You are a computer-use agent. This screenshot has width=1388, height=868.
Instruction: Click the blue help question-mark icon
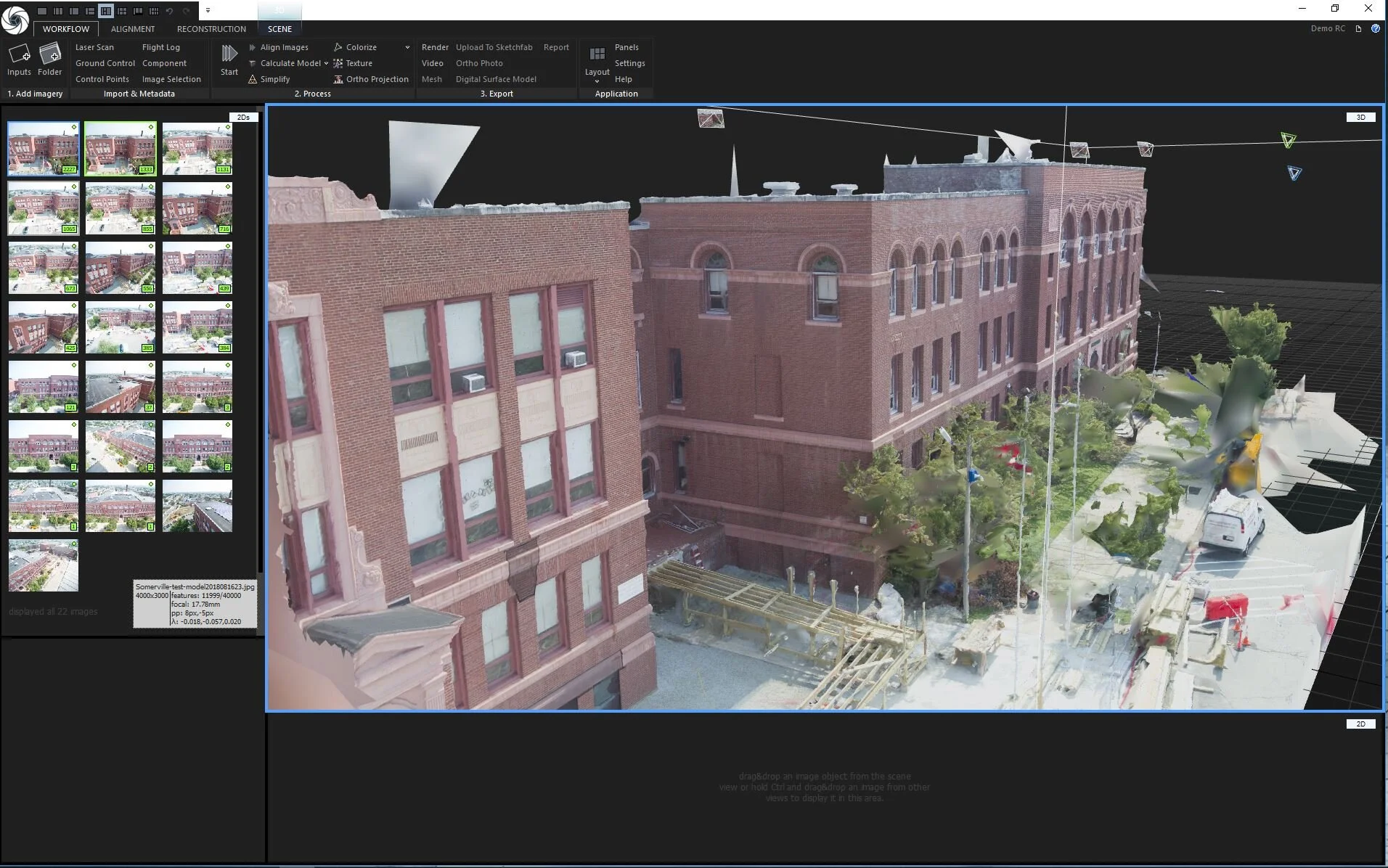[1376, 29]
